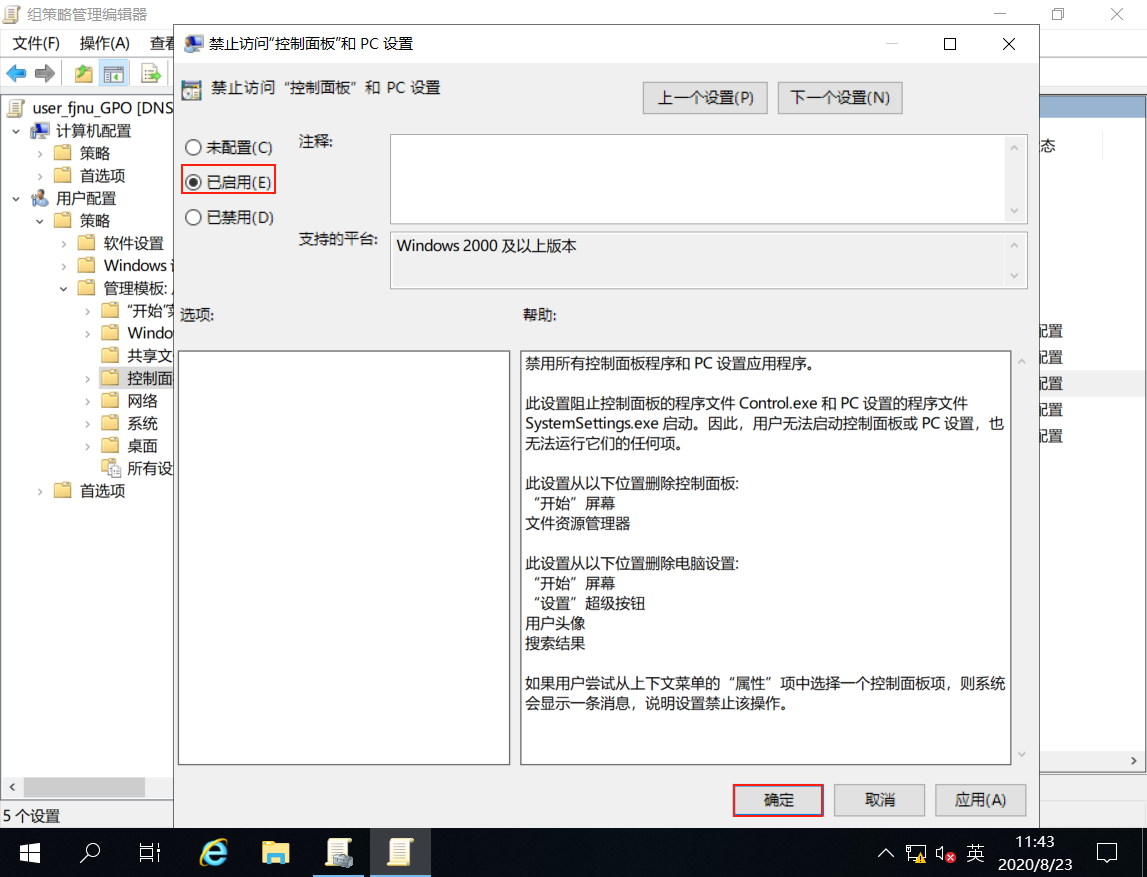The image size is (1147, 877).
Task: Click the Up one level folder icon
Action: [x=83, y=73]
